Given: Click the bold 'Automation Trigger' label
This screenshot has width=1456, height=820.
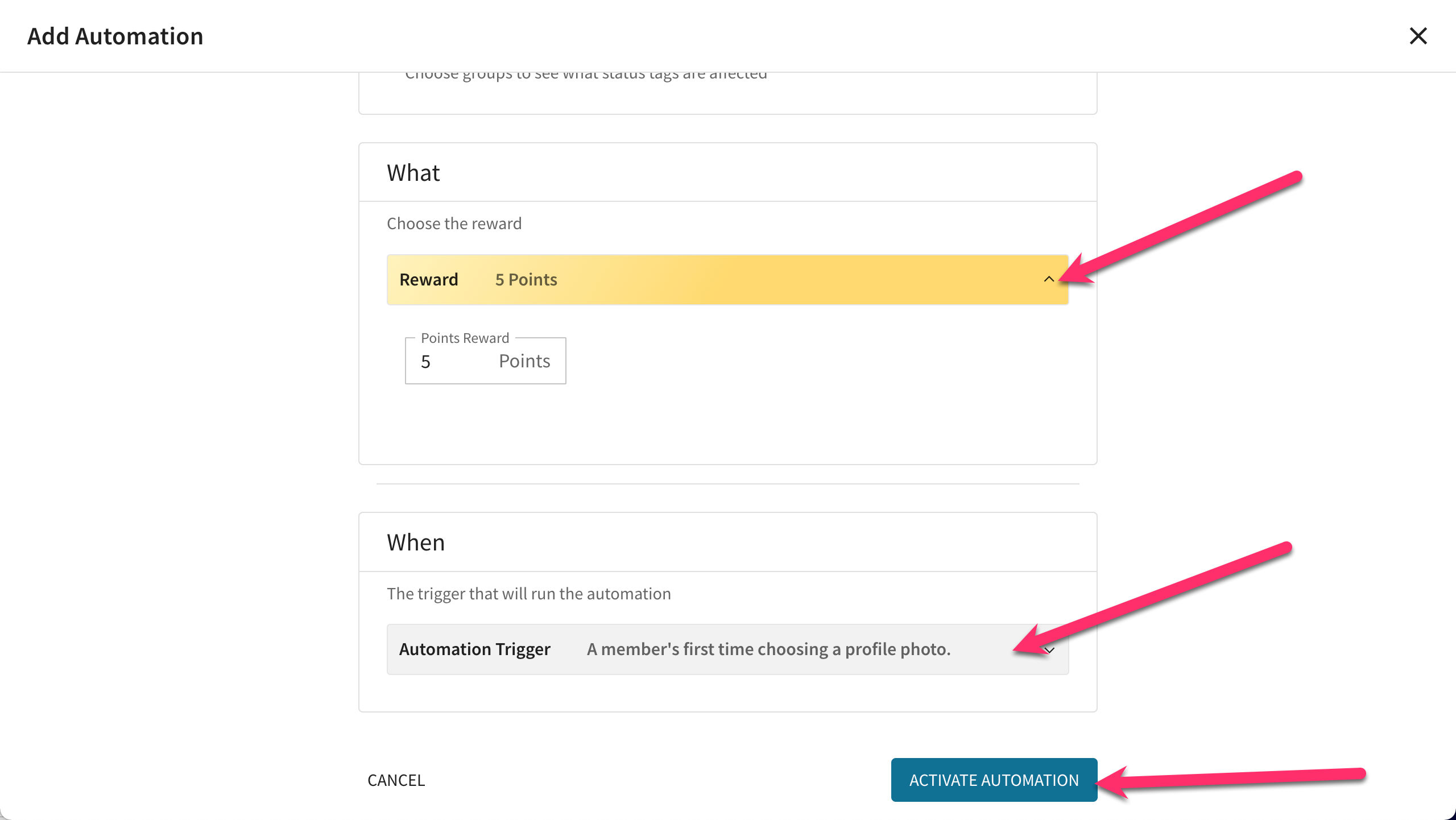Looking at the screenshot, I should [x=475, y=649].
